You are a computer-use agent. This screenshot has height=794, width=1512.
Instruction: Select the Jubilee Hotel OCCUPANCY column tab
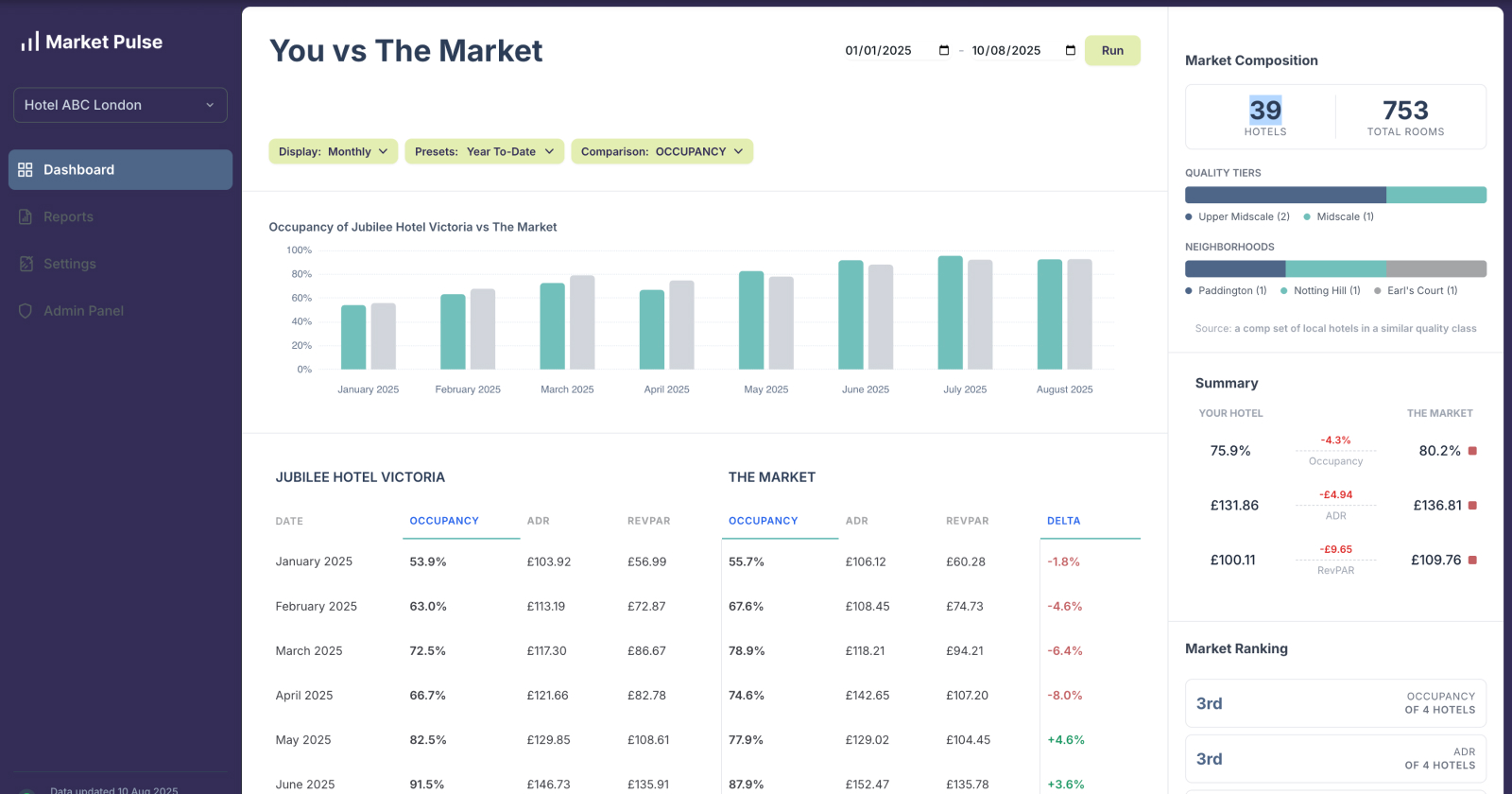click(x=444, y=521)
